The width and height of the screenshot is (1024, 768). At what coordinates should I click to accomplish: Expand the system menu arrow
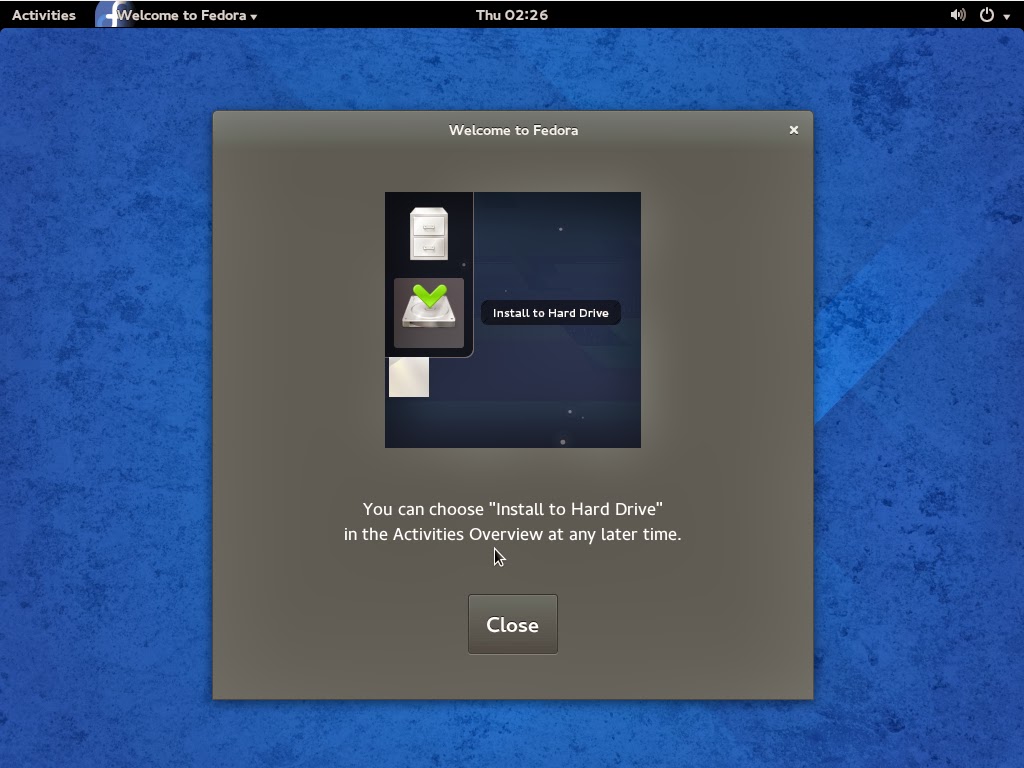pos(1006,16)
